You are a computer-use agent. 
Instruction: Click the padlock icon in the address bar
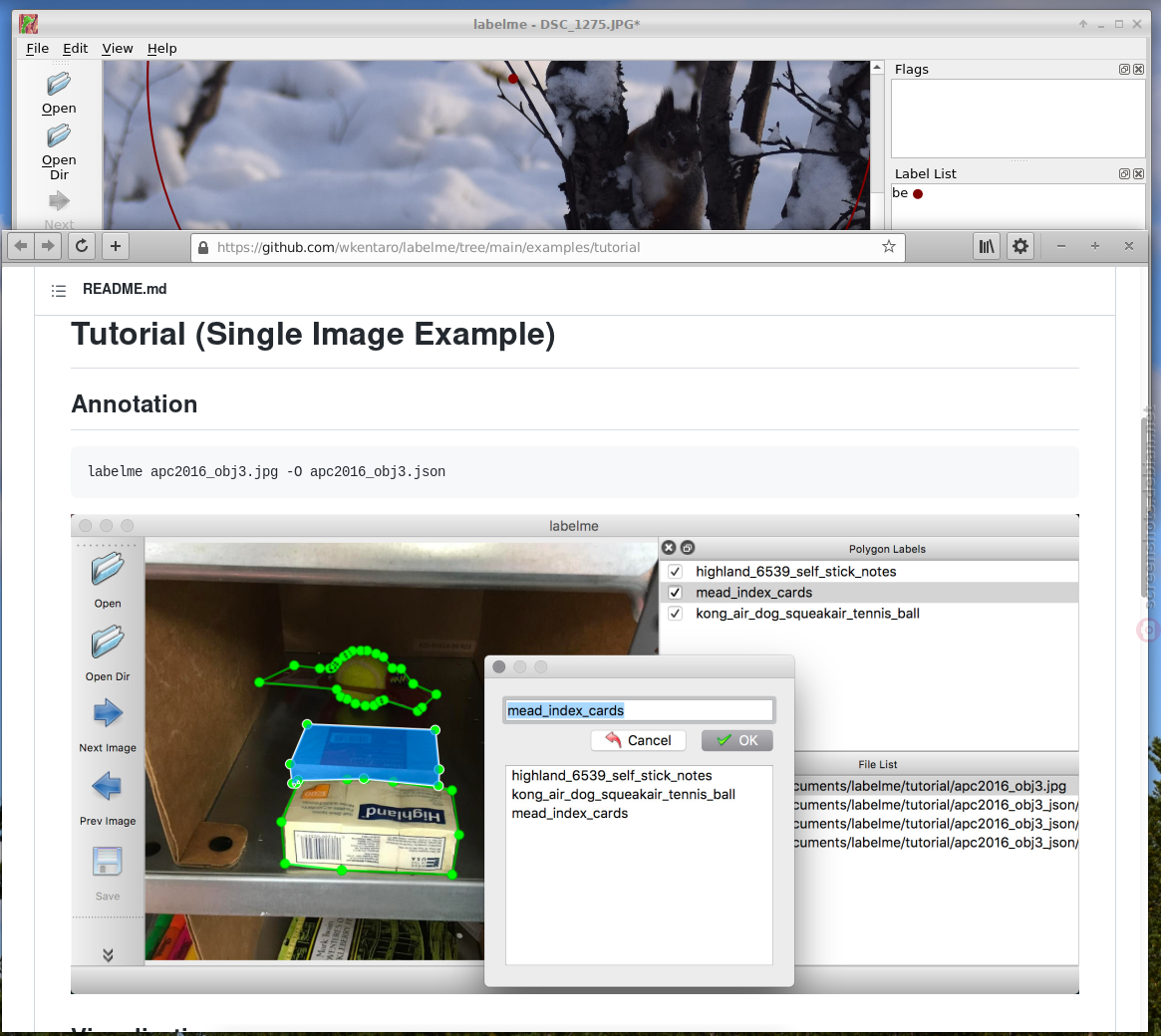[x=203, y=247]
